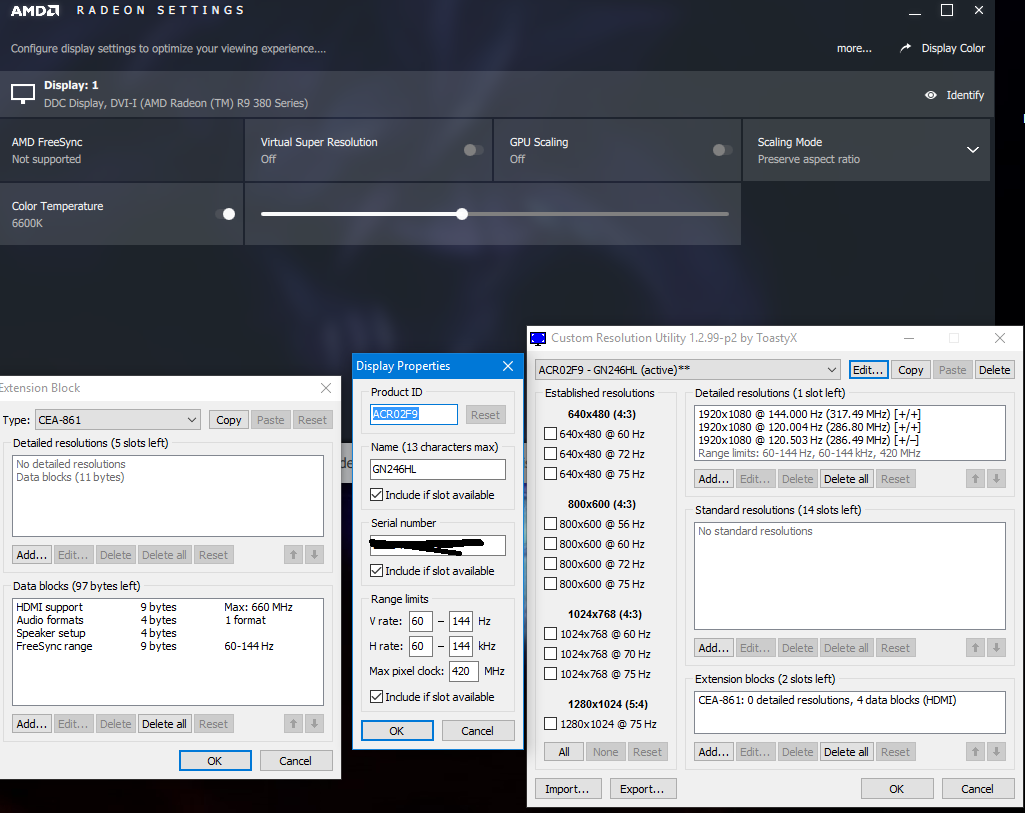Toggle Color Temperature switch

tap(225, 214)
